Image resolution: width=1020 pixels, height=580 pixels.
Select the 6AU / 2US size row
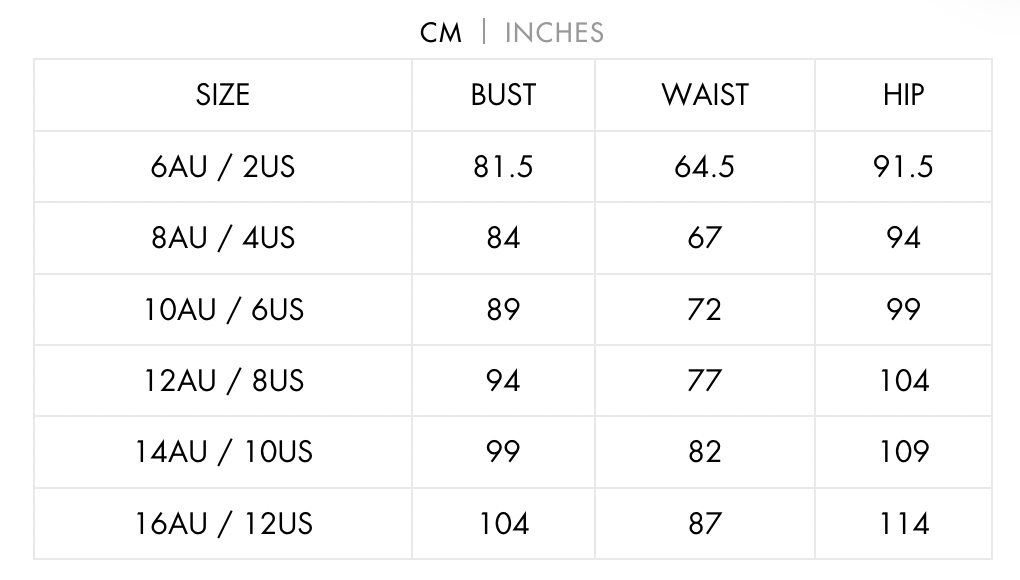(223, 166)
